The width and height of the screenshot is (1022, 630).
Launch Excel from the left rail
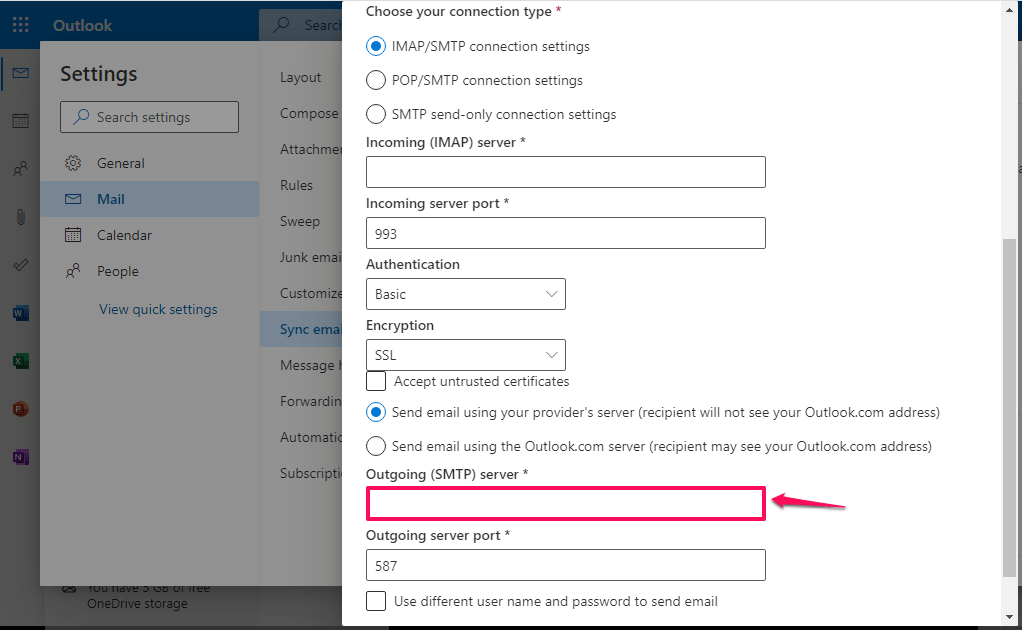pyautogui.click(x=20, y=360)
